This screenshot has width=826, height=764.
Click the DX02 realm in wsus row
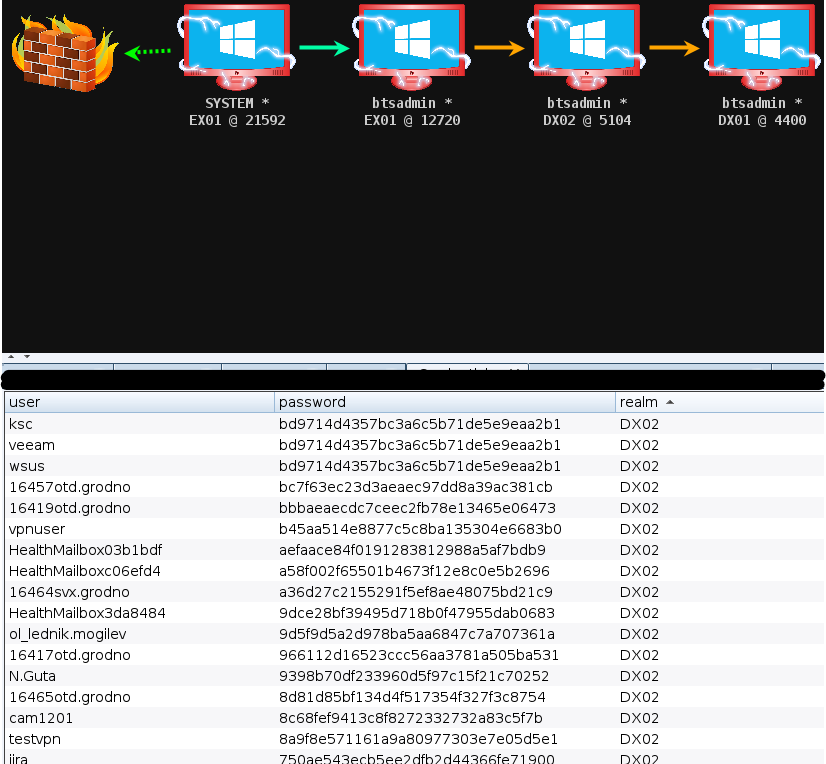coord(639,466)
